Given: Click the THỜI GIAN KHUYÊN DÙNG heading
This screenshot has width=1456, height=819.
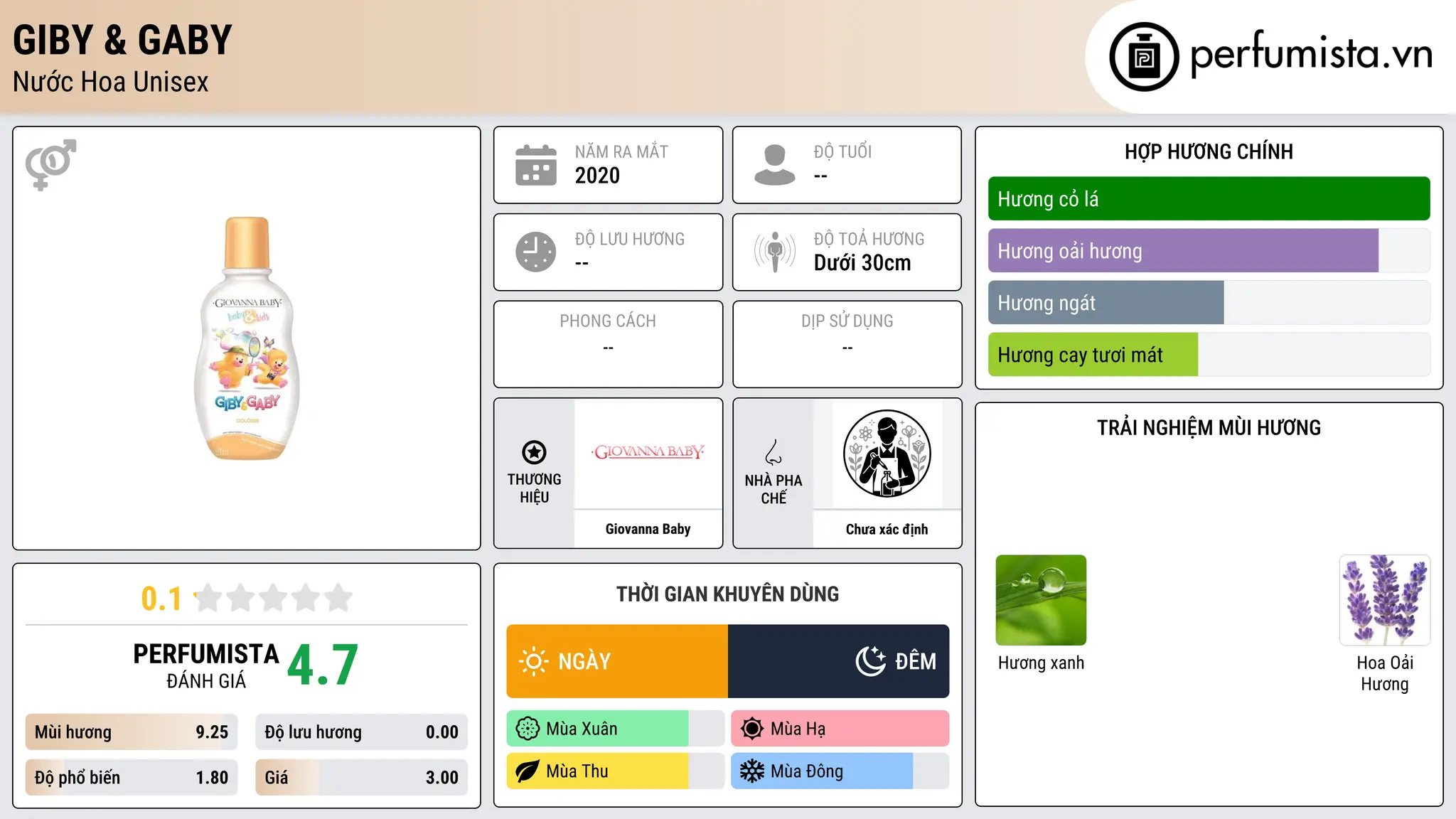Looking at the screenshot, I should (x=727, y=594).
